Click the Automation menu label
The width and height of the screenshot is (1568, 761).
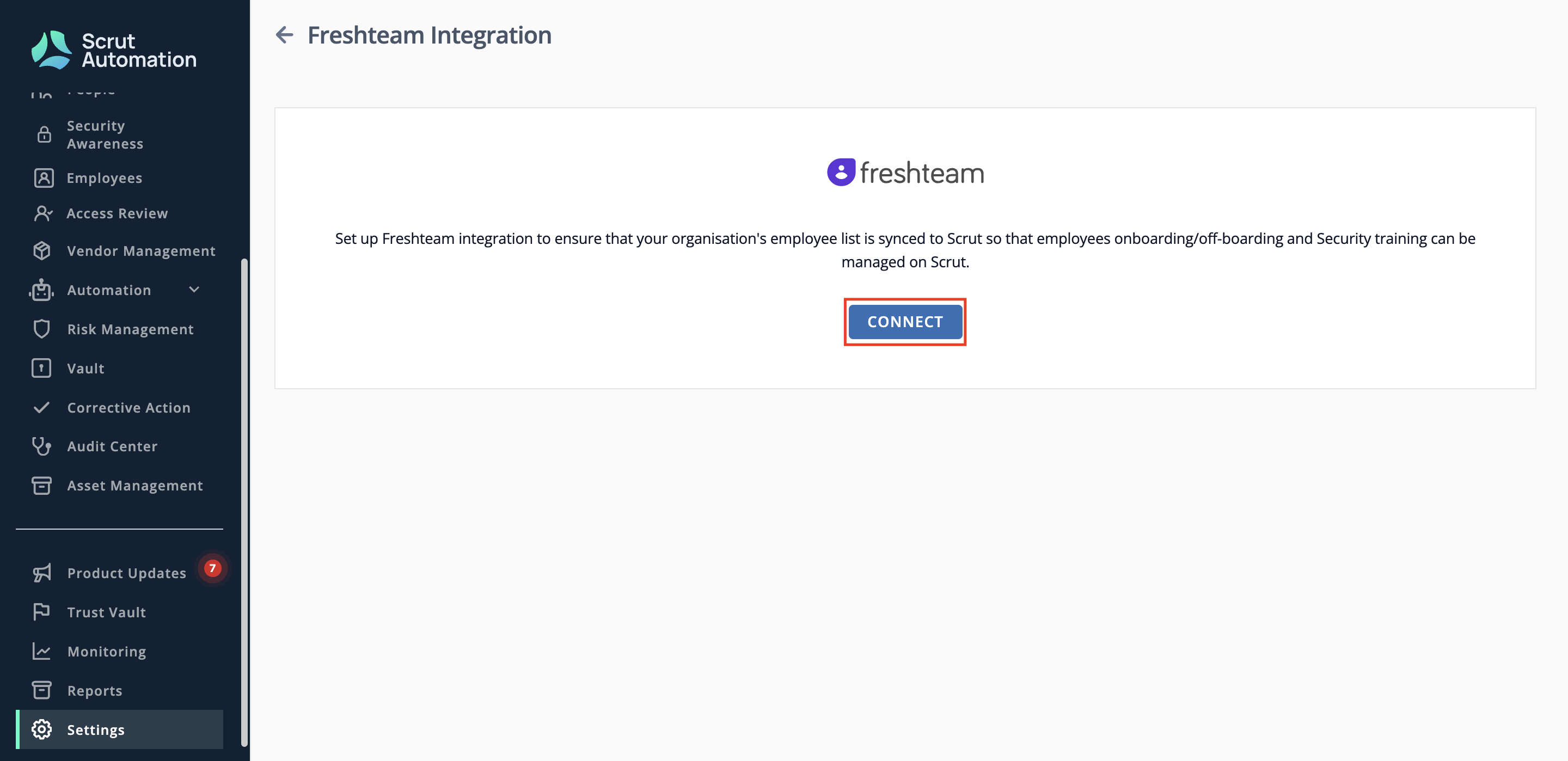109,290
